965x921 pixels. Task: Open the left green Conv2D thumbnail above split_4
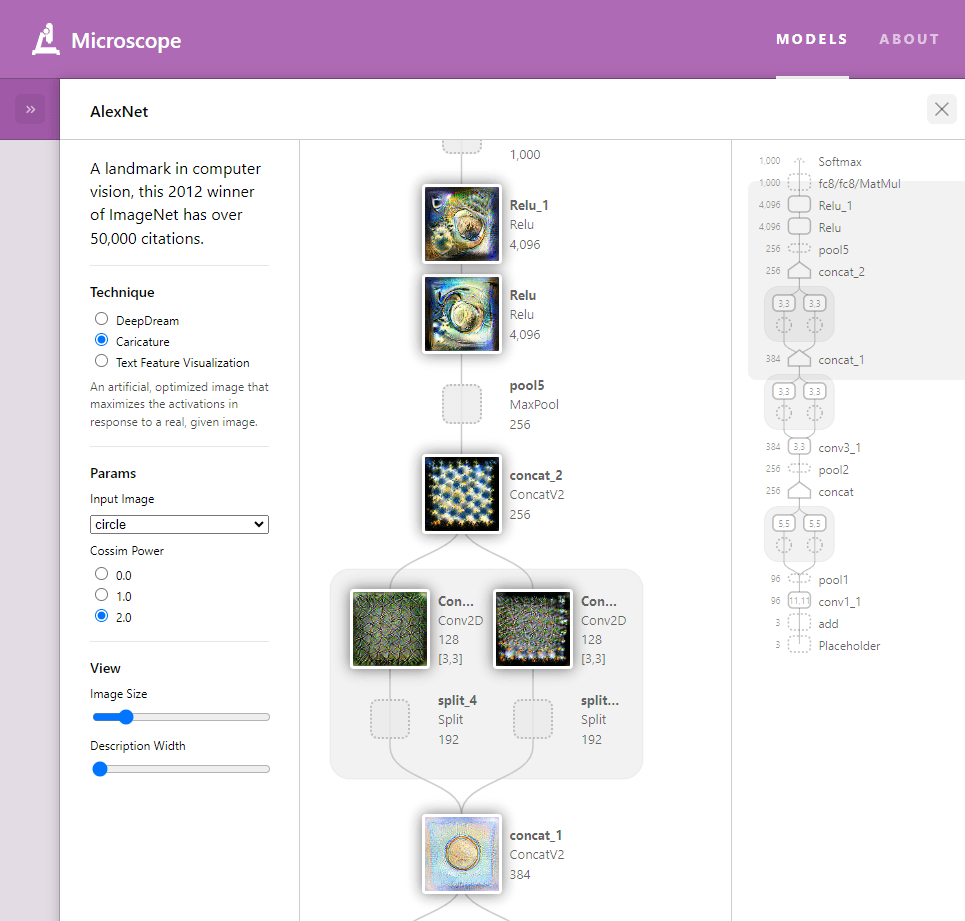tap(390, 629)
